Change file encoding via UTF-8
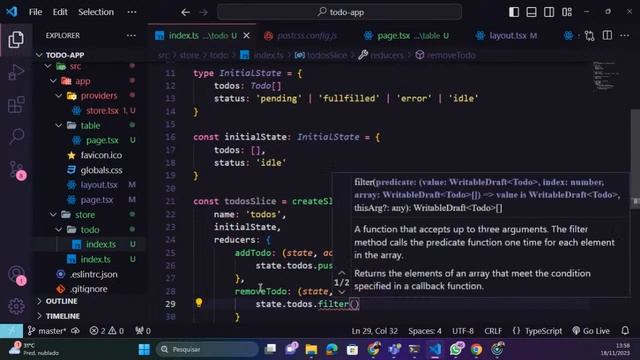This screenshot has width=640, height=360. (x=462, y=331)
